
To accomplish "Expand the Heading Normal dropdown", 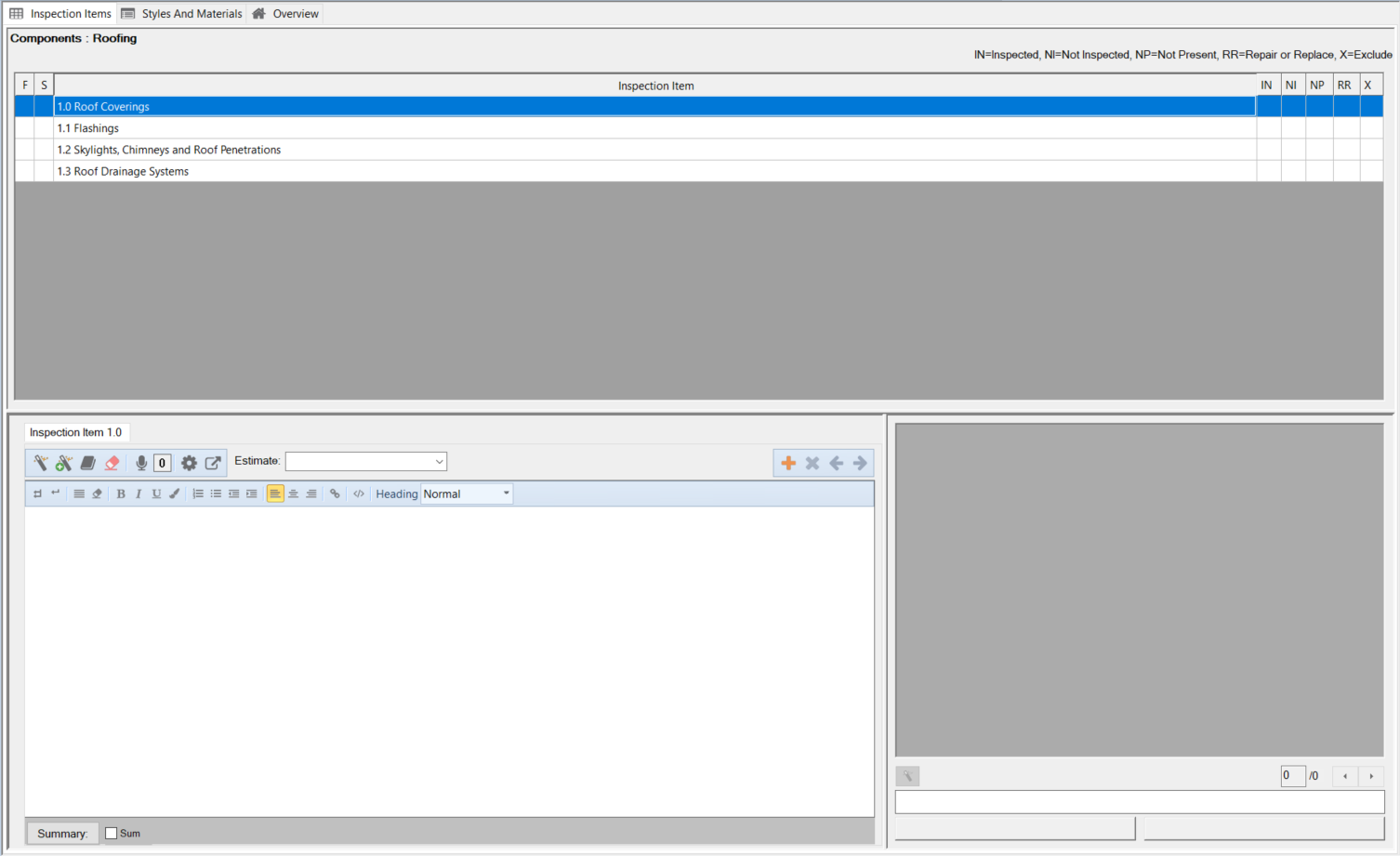I will point(506,494).
